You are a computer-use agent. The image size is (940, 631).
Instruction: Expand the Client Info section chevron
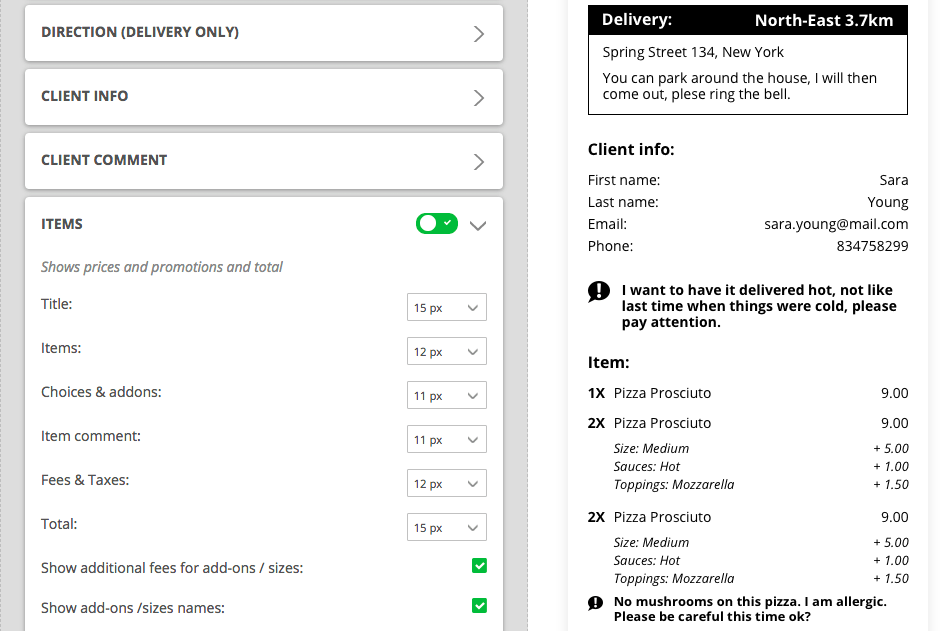(478, 97)
